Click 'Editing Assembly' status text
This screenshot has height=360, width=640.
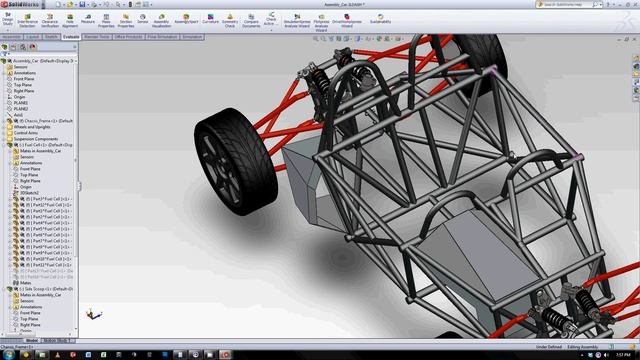(582, 347)
